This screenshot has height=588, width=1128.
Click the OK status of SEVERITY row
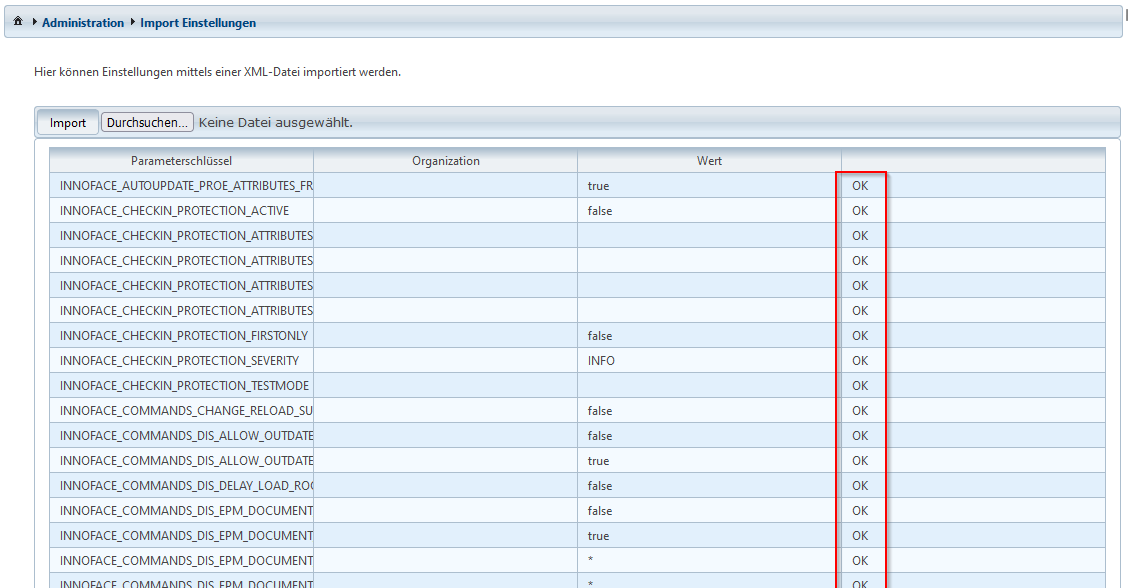[x=860, y=361]
